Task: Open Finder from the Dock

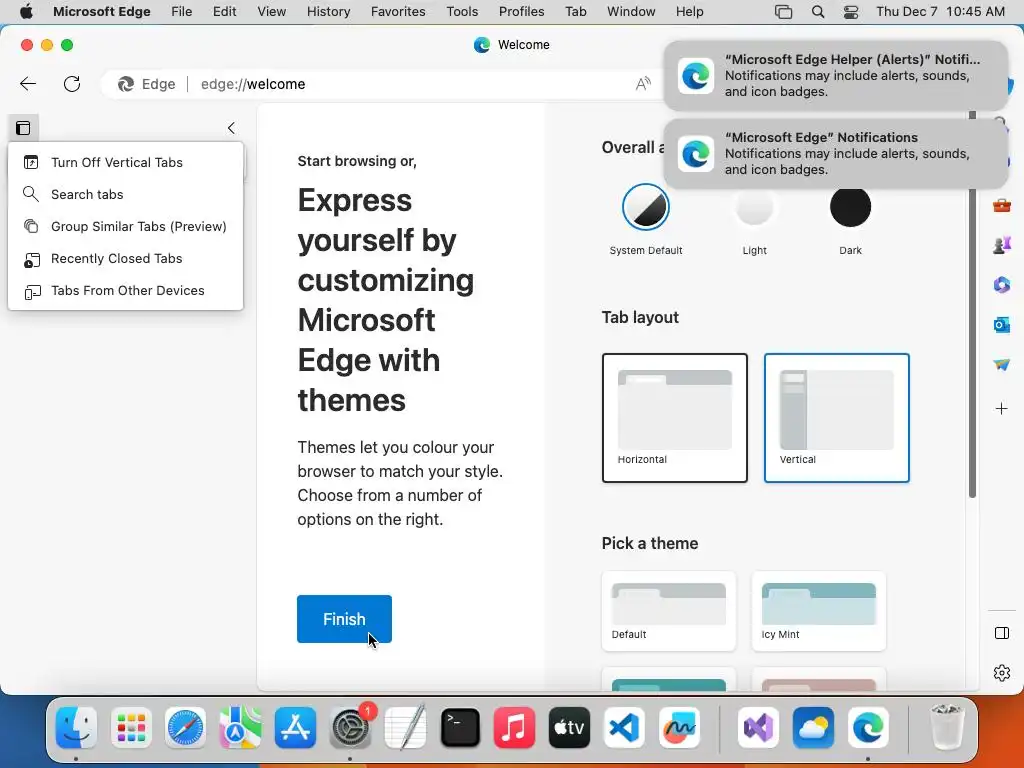Action: coord(76,728)
